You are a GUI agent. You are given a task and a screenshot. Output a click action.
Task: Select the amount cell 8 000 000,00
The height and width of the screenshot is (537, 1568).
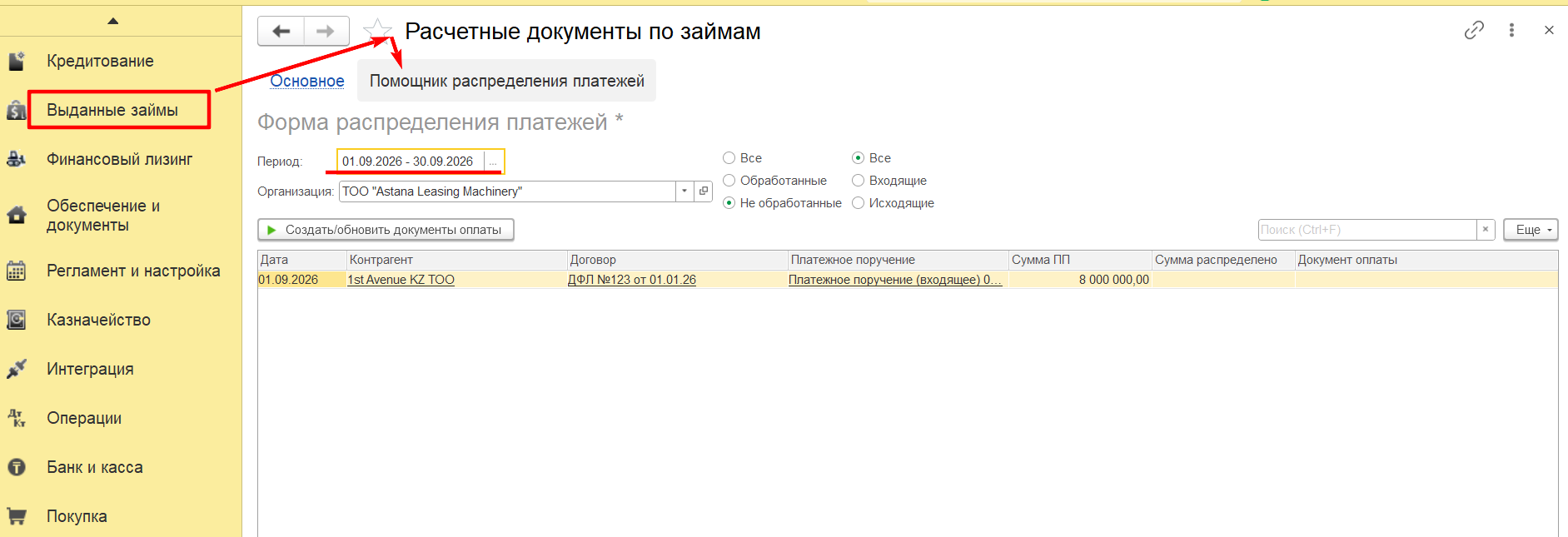(1080, 280)
